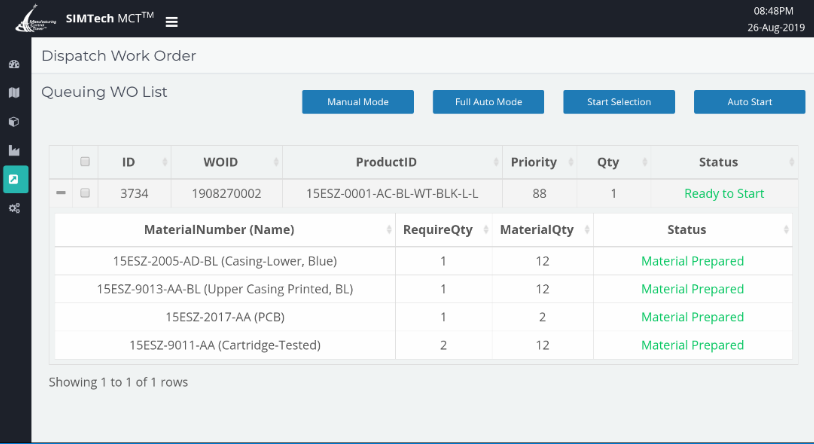The width and height of the screenshot is (814, 444).
Task: Click product ID 15ESZ-0001-AC-BL-WT-BLK-L-L
Action: pyautogui.click(x=392, y=194)
